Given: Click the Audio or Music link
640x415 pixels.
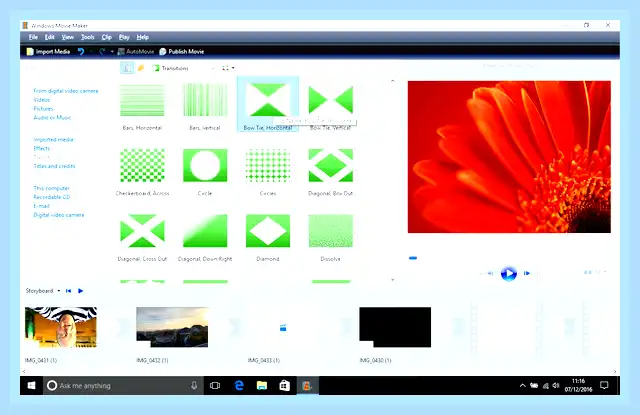Looking at the screenshot, I should [x=52, y=118].
